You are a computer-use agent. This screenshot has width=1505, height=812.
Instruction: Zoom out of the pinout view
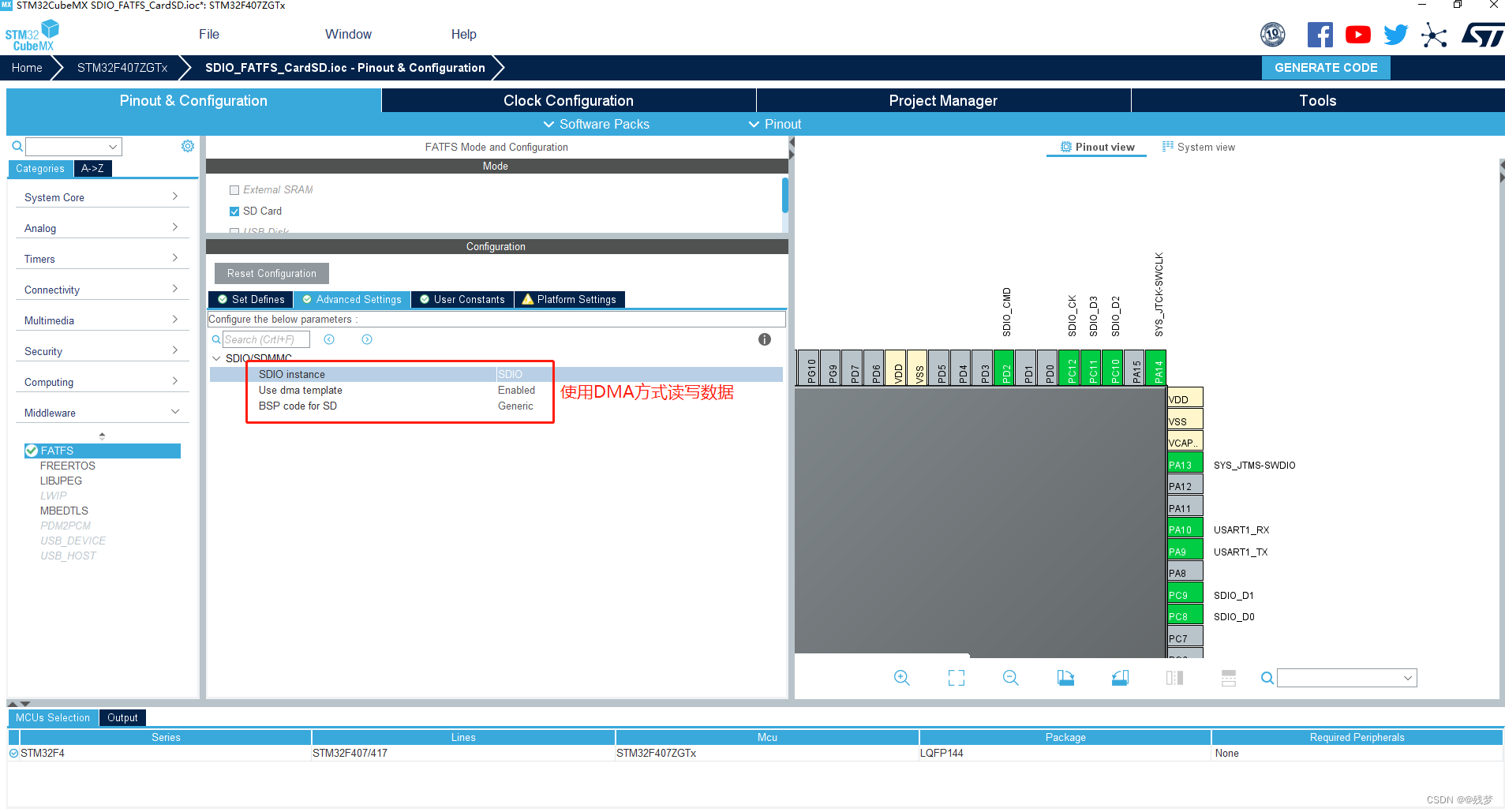coord(1010,678)
